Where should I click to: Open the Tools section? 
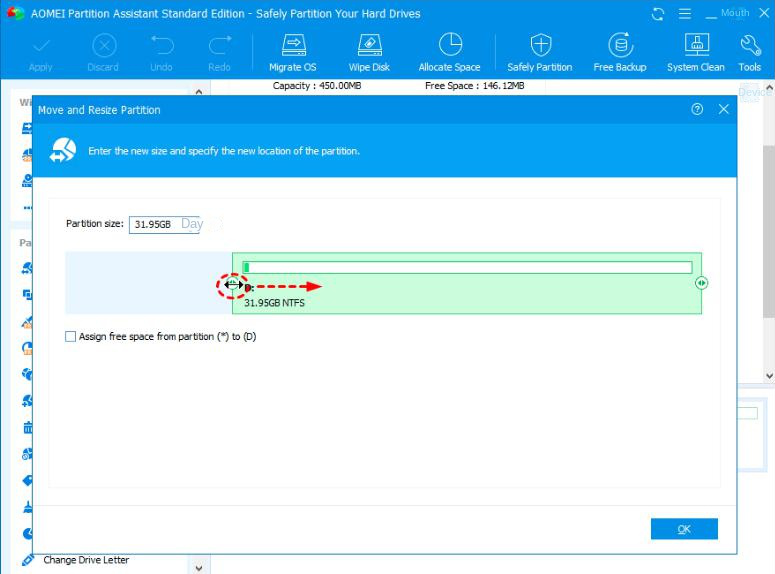pos(750,52)
